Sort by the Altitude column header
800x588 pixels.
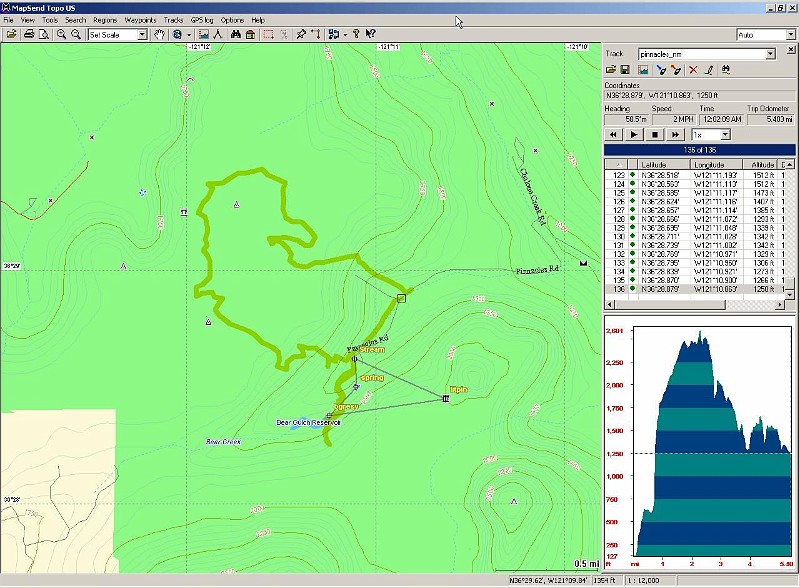[x=759, y=164]
